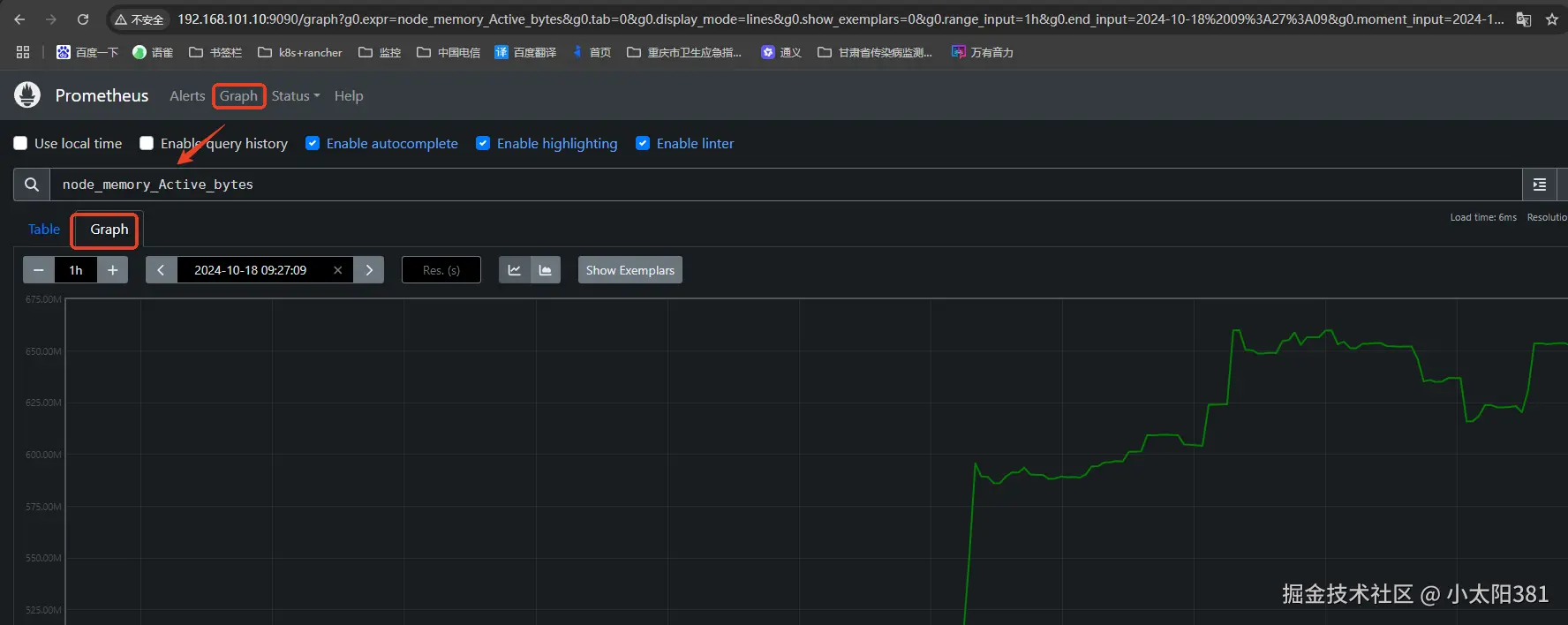Screen dimensions: 1568x625
Task: Uncheck the Enable linter option
Action: click(x=643, y=143)
